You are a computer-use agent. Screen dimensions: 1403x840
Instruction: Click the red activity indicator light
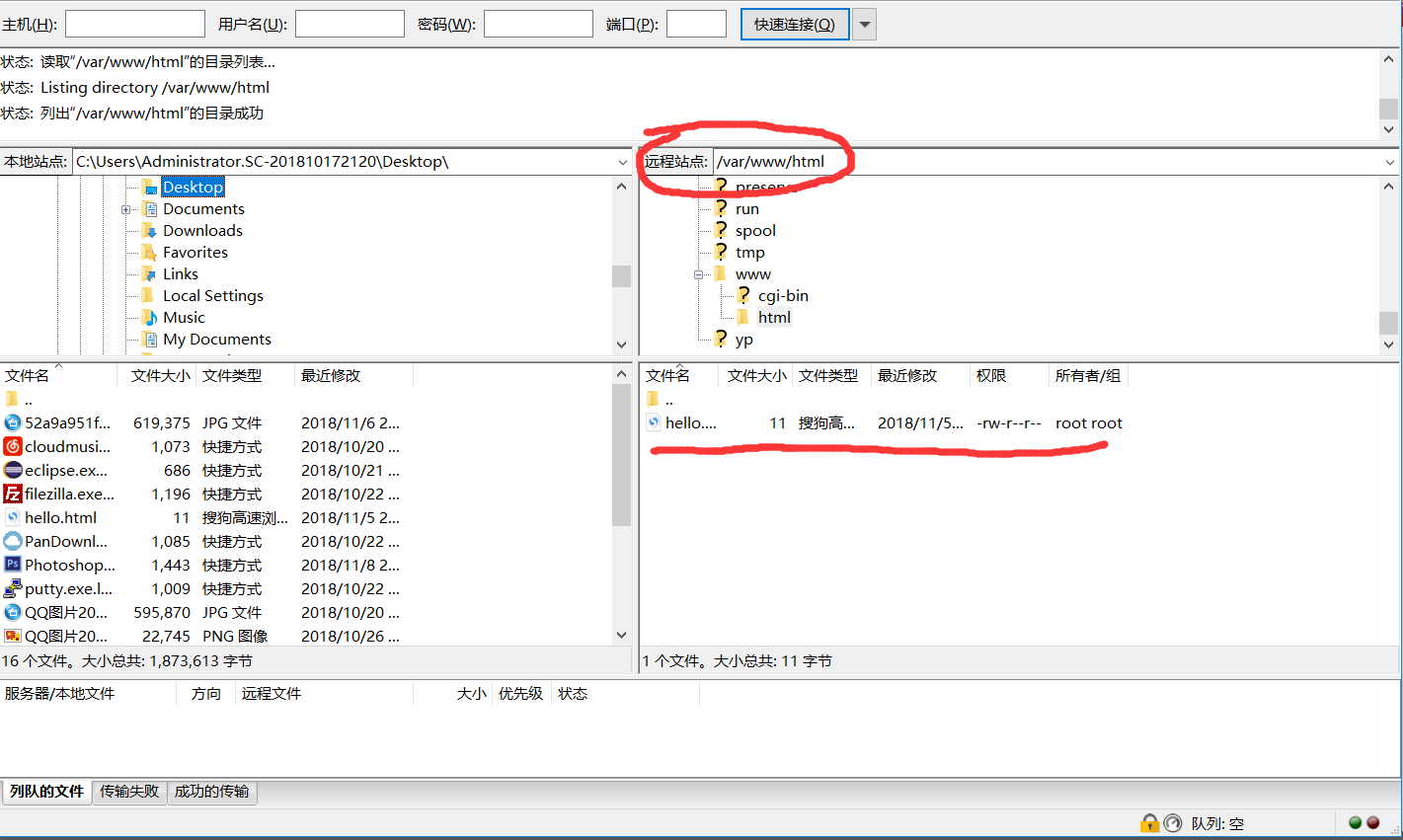[x=1372, y=822]
